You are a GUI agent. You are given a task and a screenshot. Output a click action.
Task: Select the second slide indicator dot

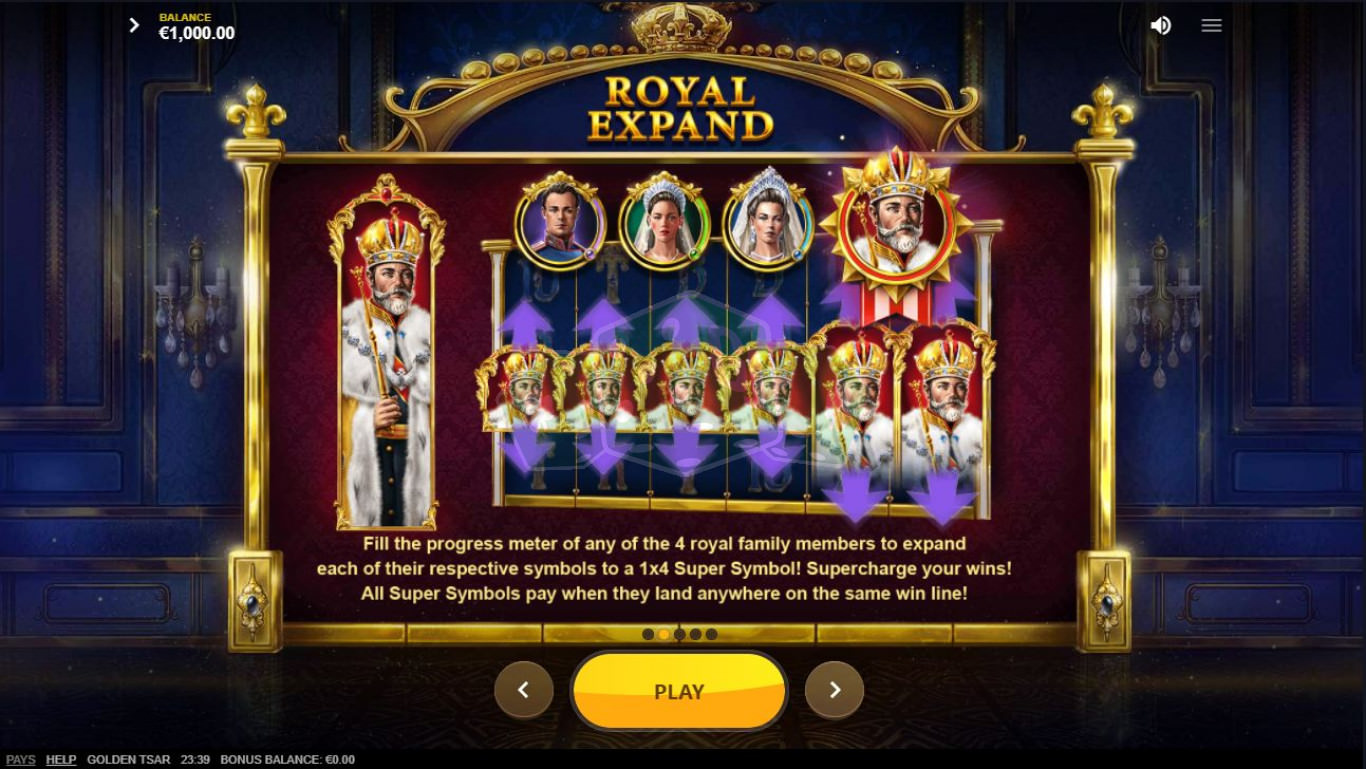(x=664, y=634)
